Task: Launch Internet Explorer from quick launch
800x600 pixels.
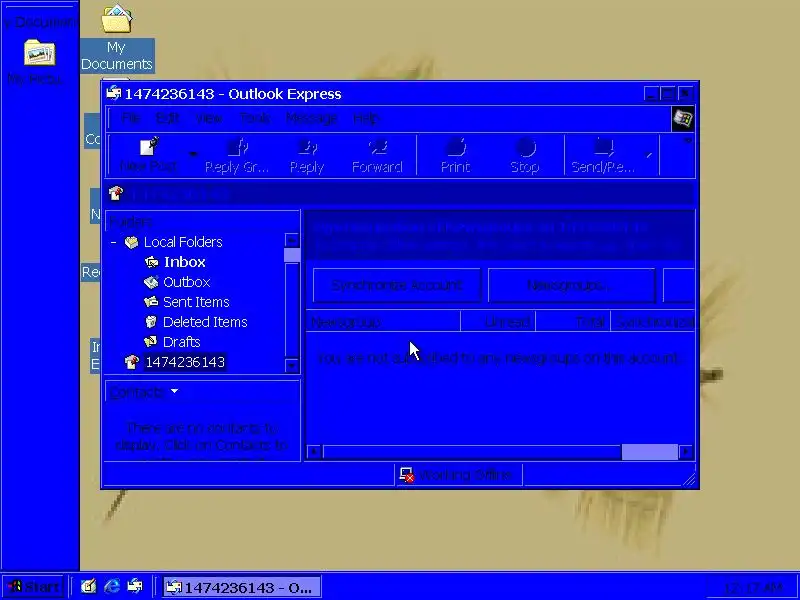Action: click(112, 587)
